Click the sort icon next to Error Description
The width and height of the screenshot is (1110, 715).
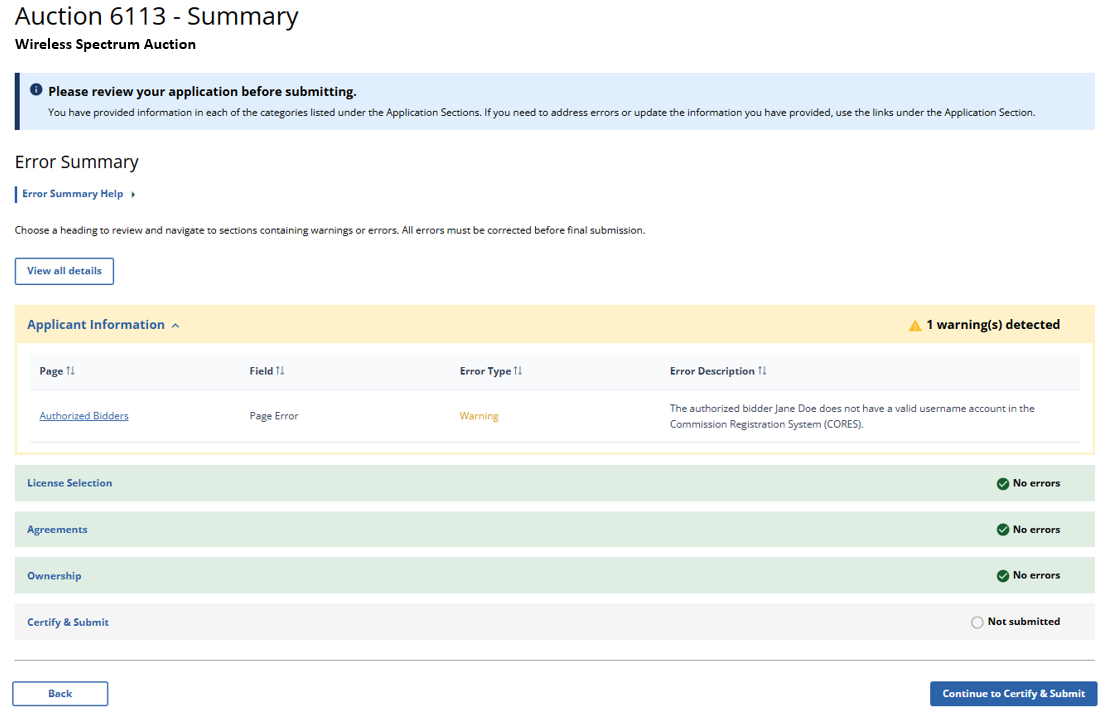[762, 371]
